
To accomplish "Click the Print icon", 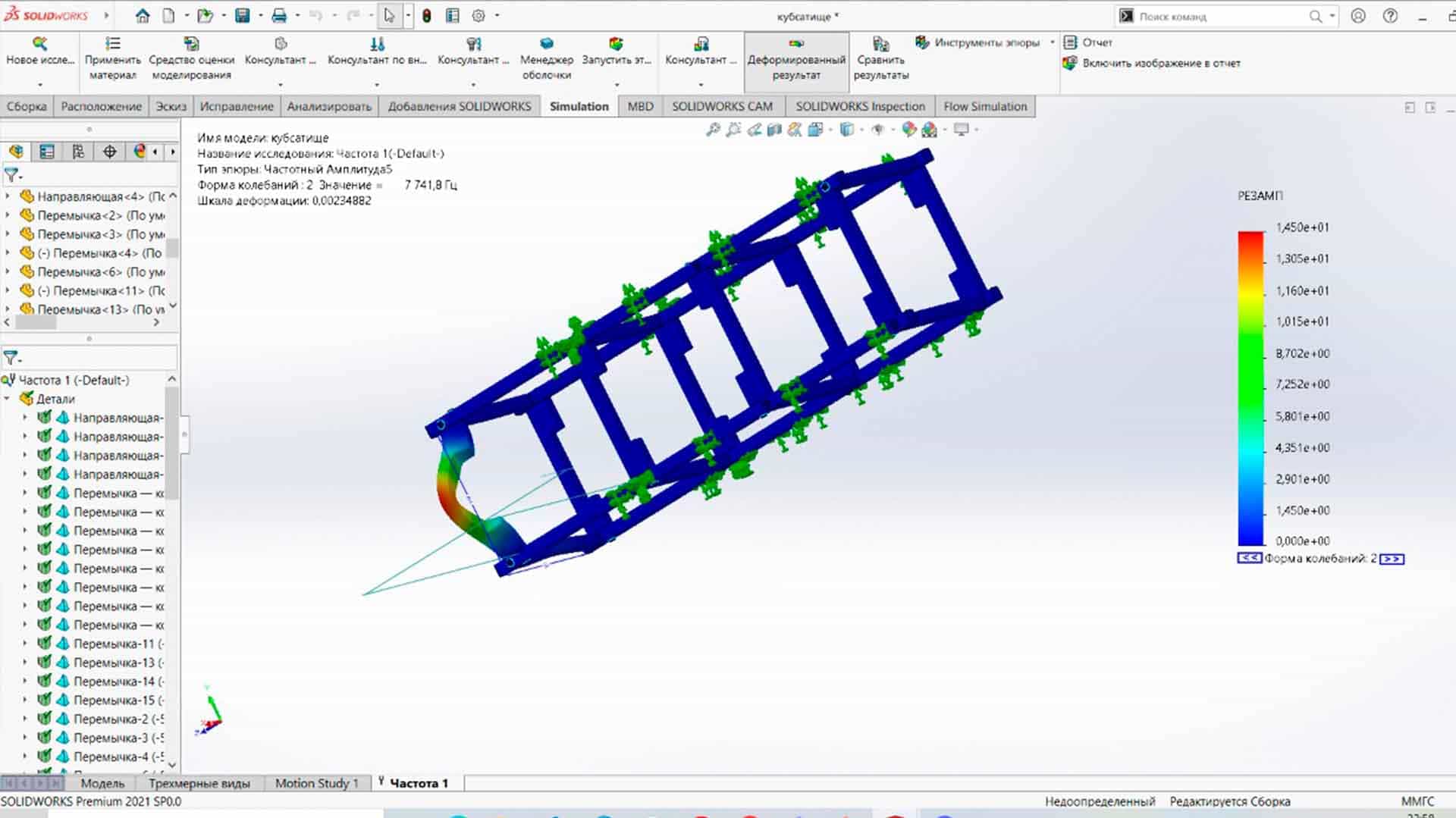I will tap(279, 16).
